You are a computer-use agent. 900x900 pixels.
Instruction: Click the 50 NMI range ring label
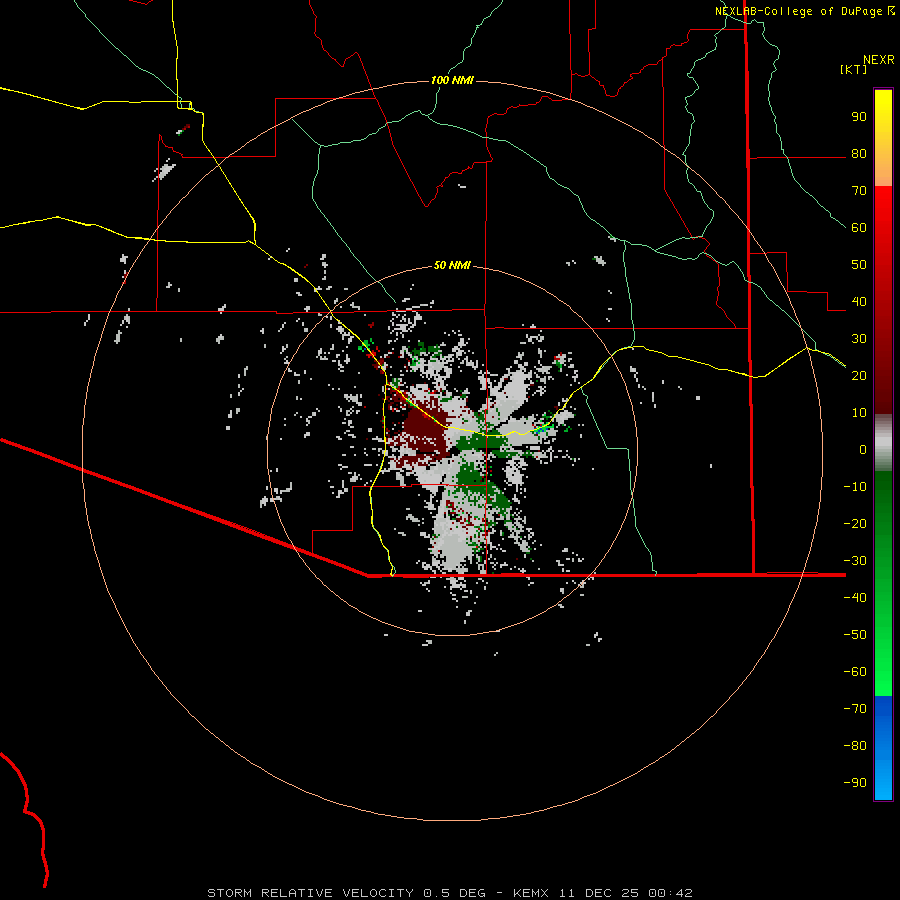(452, 265)
